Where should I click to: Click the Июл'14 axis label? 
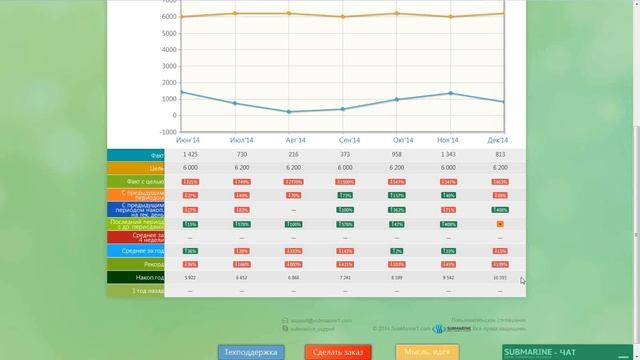click(x=242, y=140)
